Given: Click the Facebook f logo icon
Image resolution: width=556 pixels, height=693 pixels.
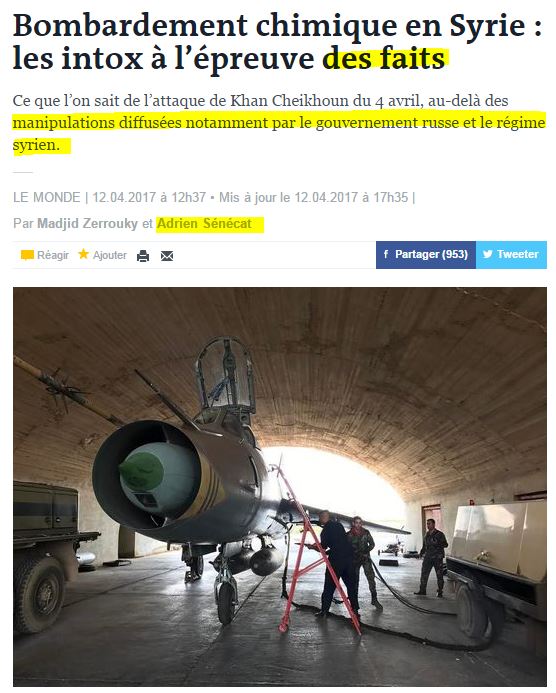Looking at the screenshot, I should coord(386,254).
